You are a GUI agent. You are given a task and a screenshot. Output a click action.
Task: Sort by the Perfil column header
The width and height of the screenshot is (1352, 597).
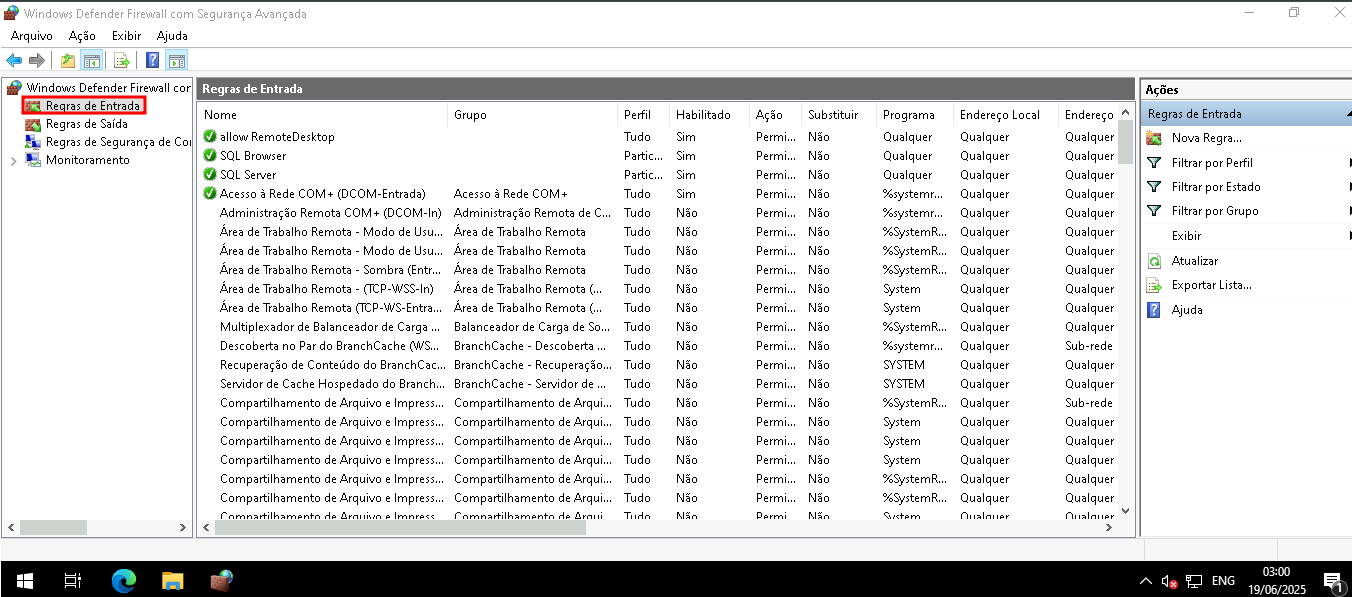[643, 115]
